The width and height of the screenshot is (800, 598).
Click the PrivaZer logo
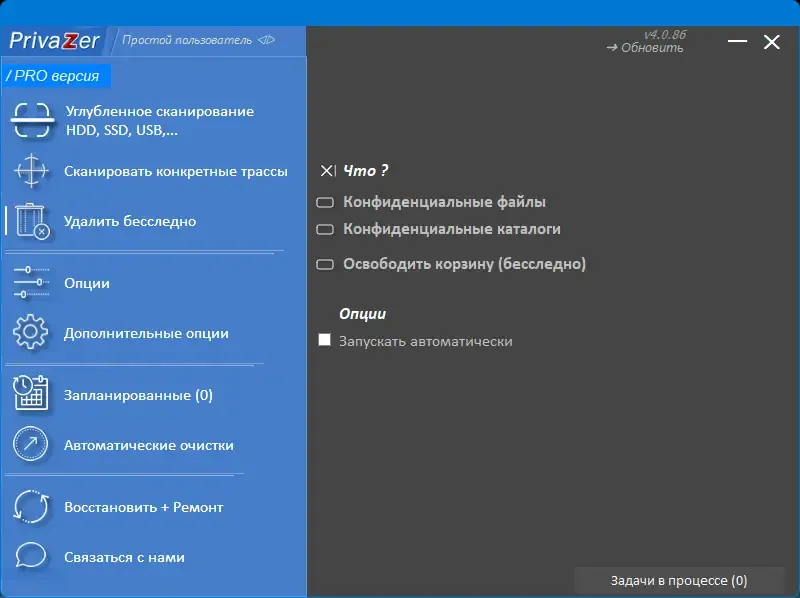pyautogui.click(x=53, y=41)
